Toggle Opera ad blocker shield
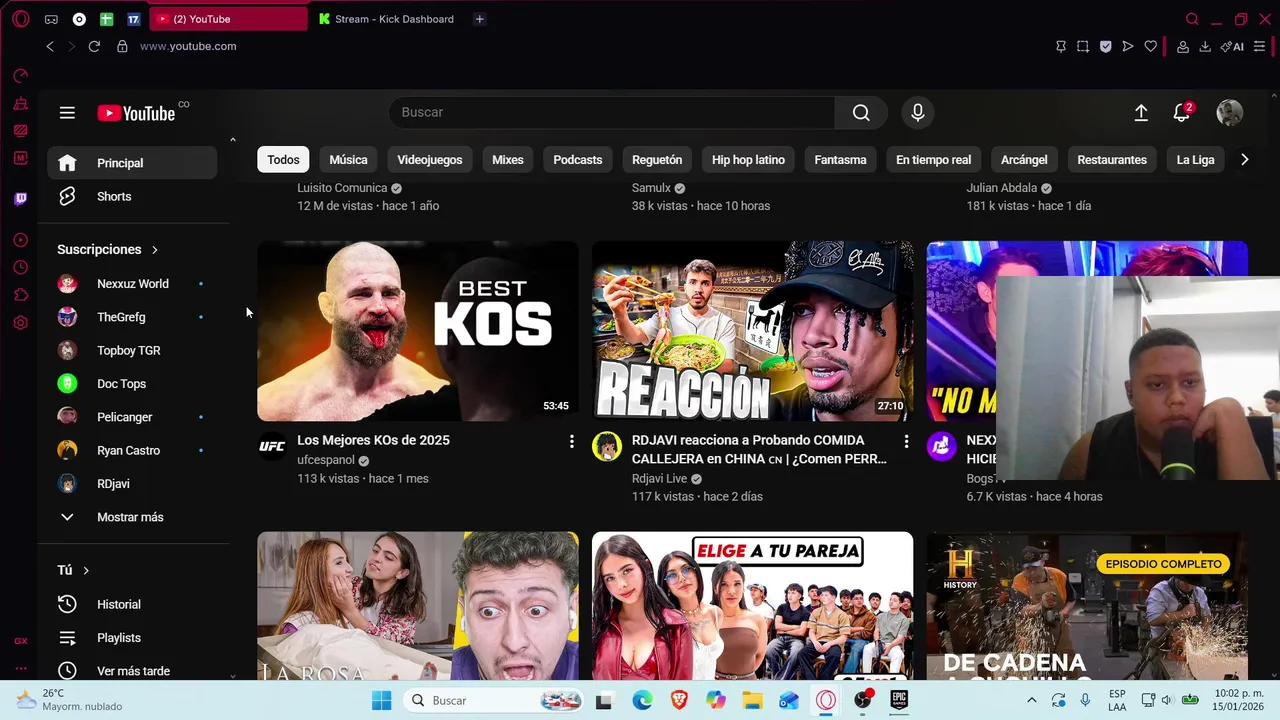 click(x=1105, y=46)
